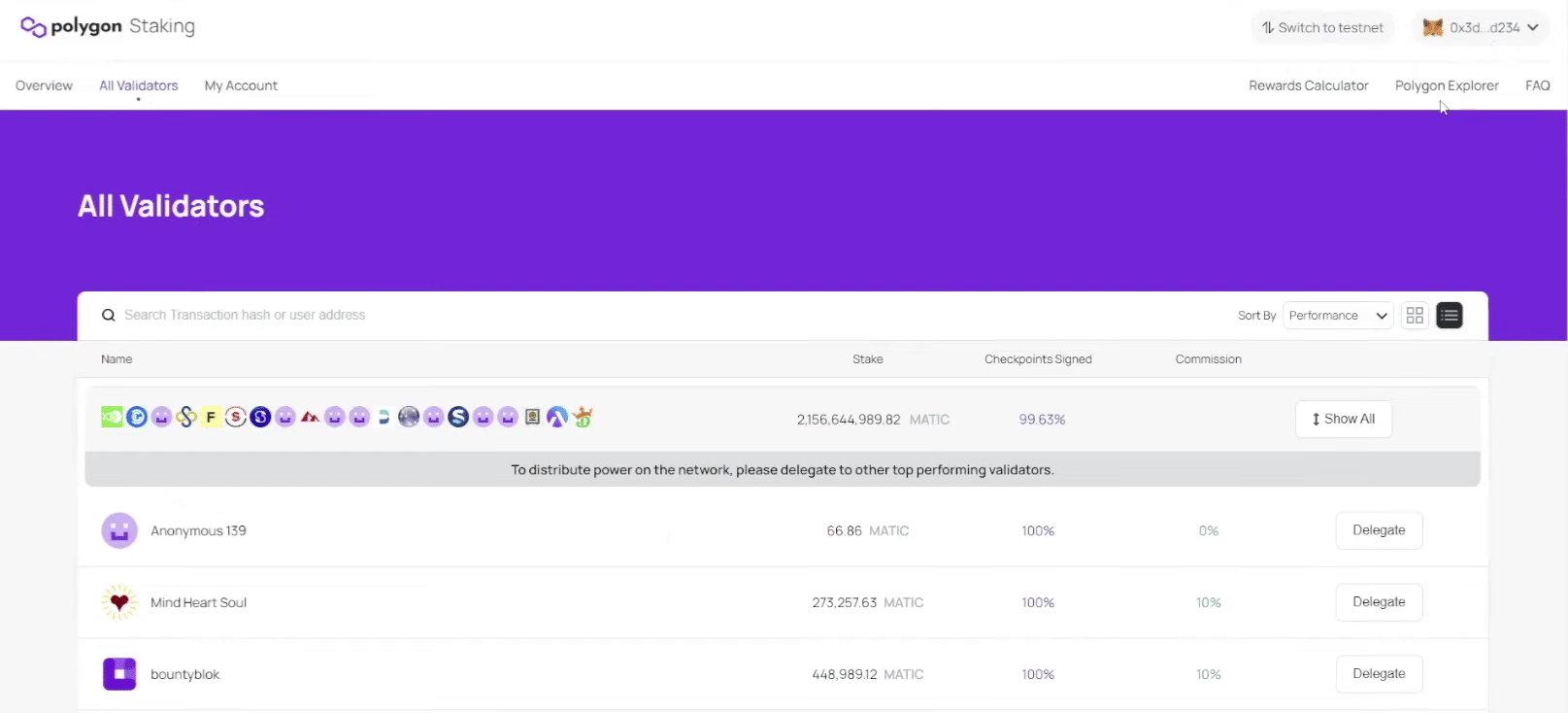The image size is (1568, 713).
Task: Click bountyblok's 100% checkpoints value
Action: click(1038, 674)
